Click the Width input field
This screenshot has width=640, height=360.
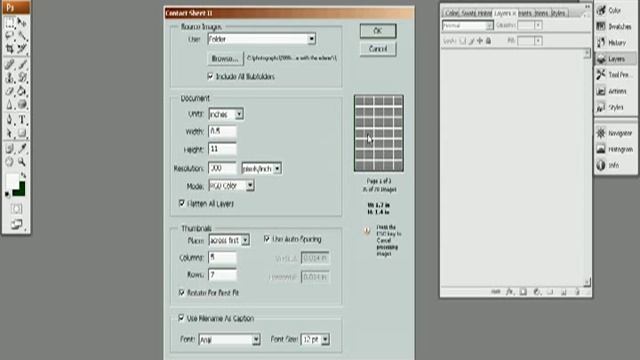222,131
